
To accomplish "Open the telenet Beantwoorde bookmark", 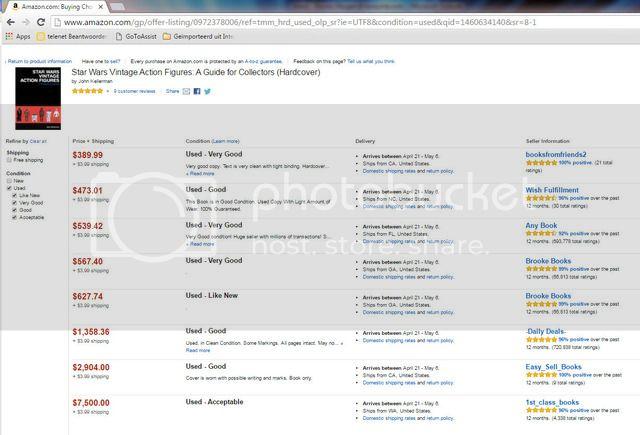I will (x=71, y=36).
